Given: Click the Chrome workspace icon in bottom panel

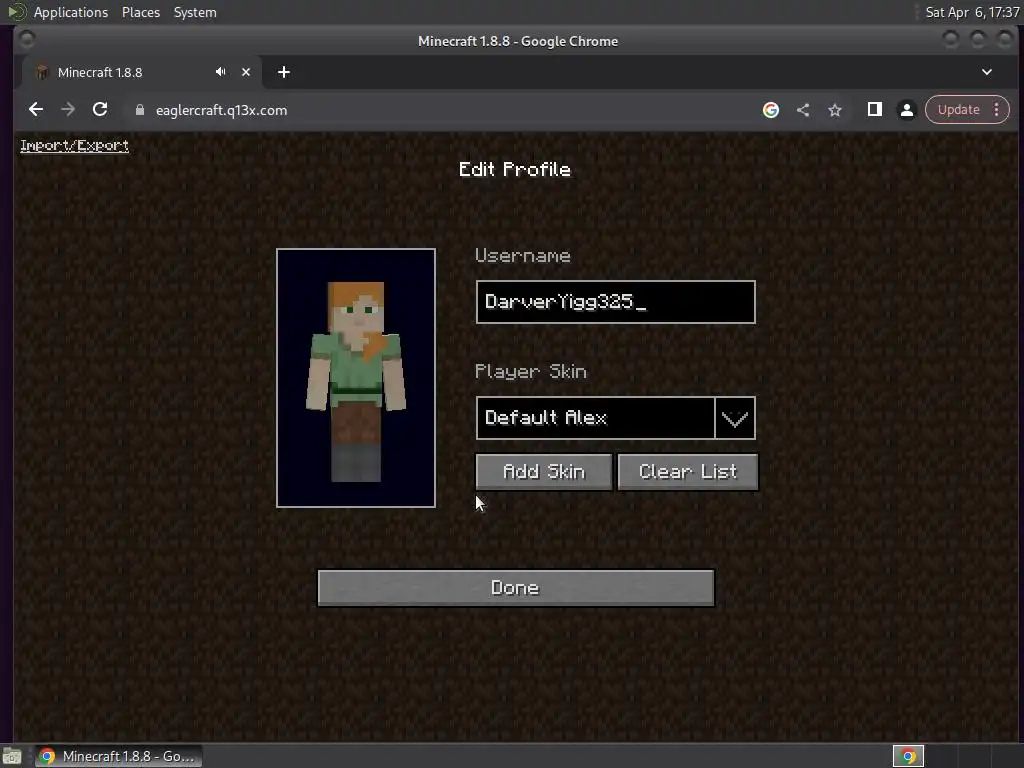Looking at the screenshot, I should pyautogui.click(x=908, y=756).
